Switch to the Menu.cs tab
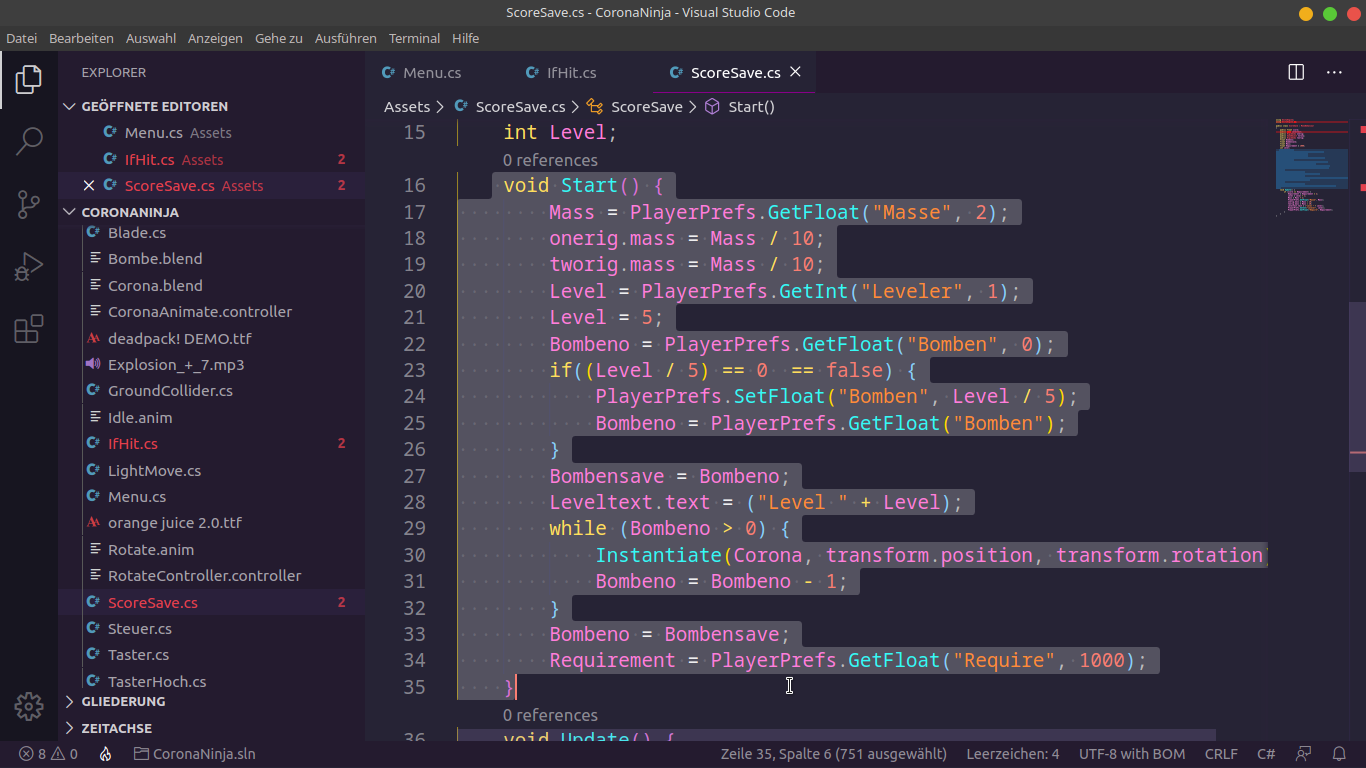The image size is (1366, 768). pos(432,72)
